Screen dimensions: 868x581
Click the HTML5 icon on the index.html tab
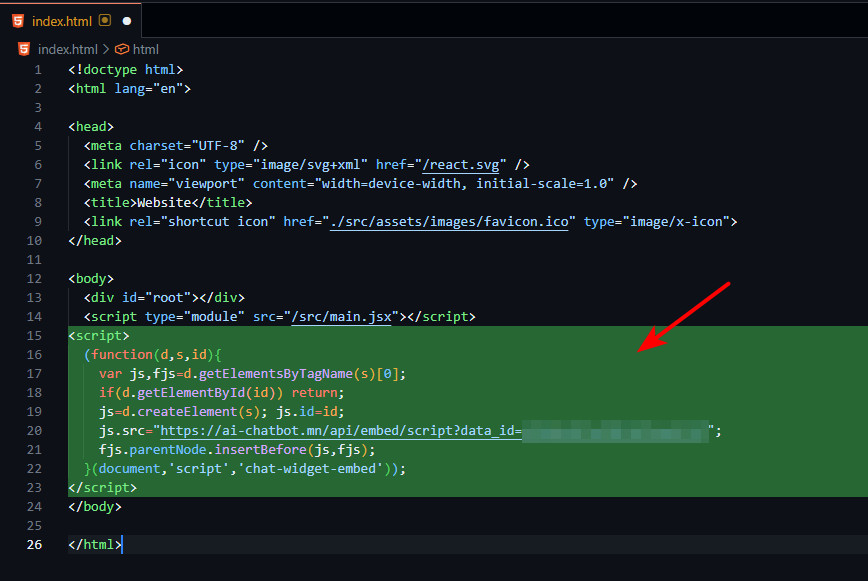click(x=18, y=20)
